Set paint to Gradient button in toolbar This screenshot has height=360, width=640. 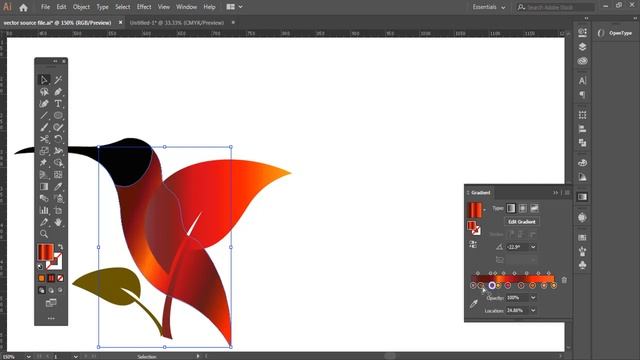click(51, 278)
